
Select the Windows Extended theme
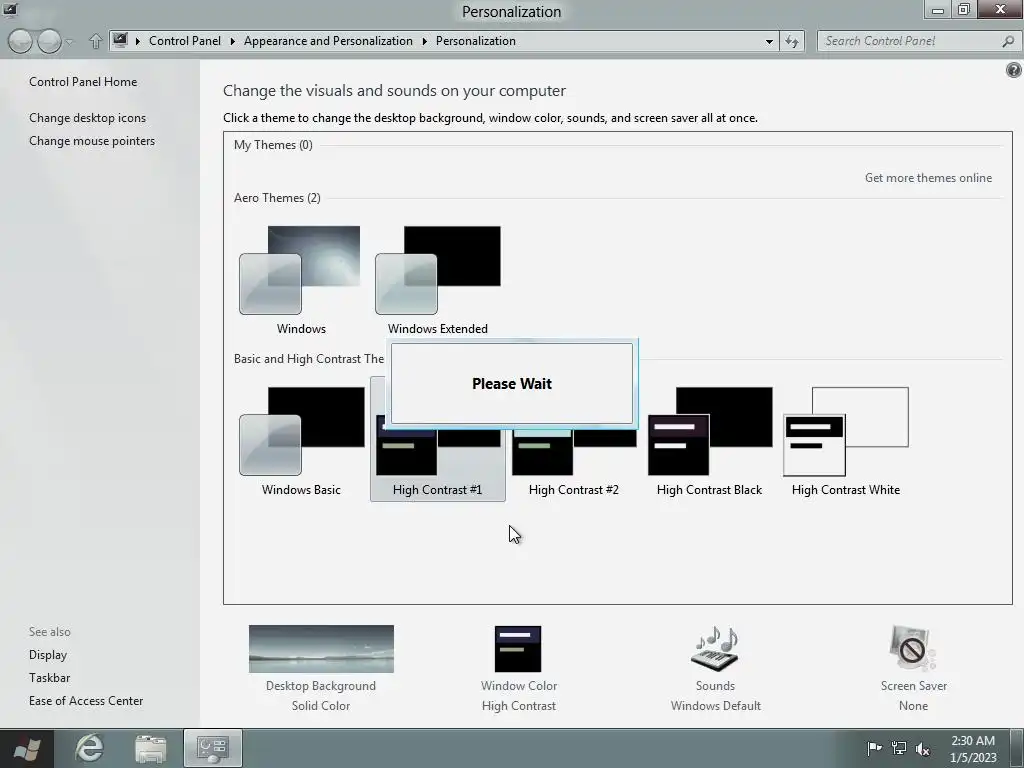click(438, 280)
